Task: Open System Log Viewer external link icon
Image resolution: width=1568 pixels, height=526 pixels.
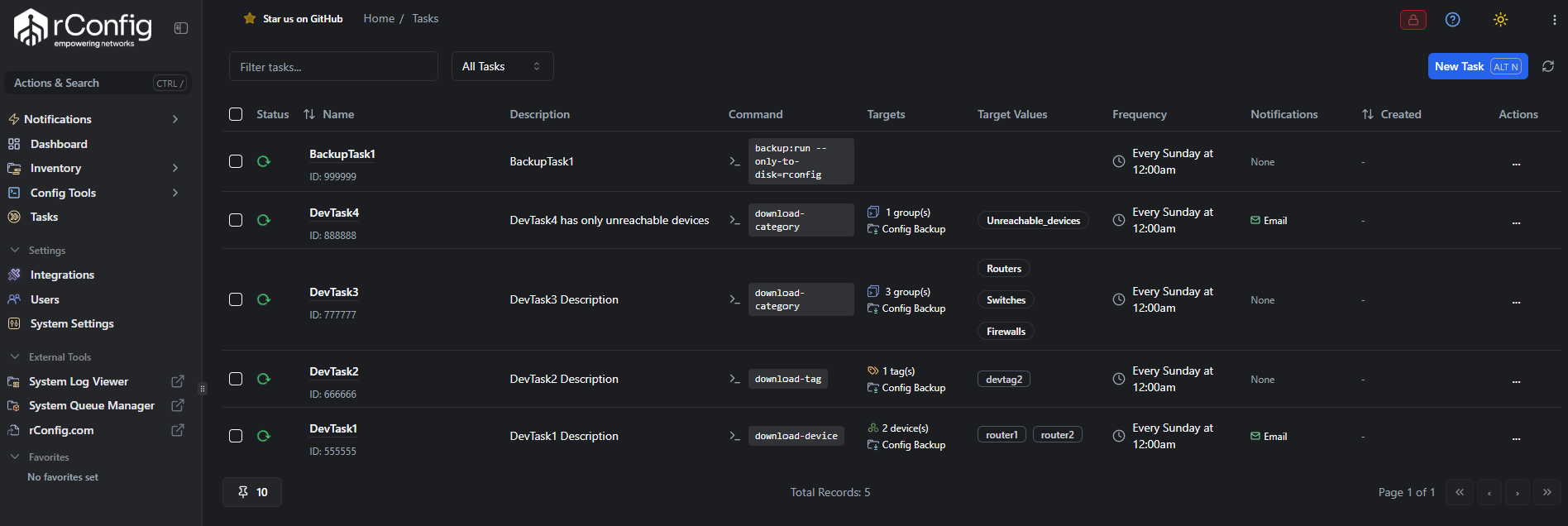Action: pyautogui.click(x=178, y=381)
